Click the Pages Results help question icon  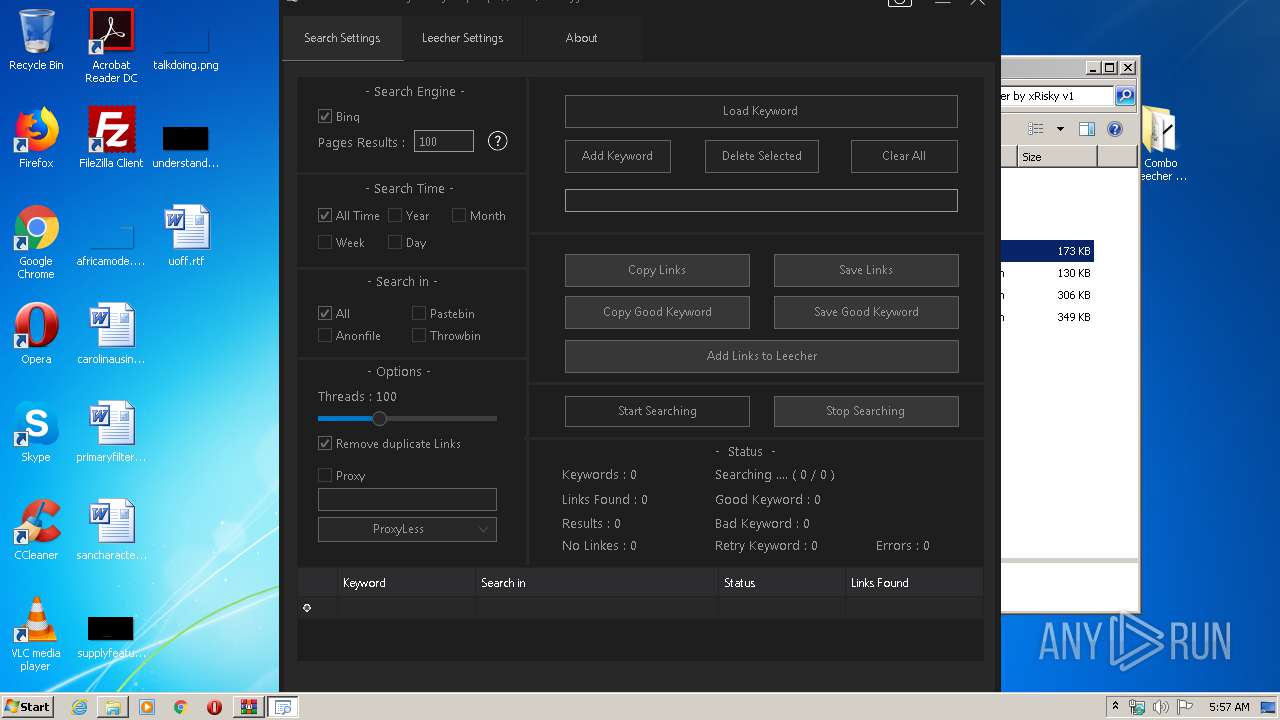497,141
